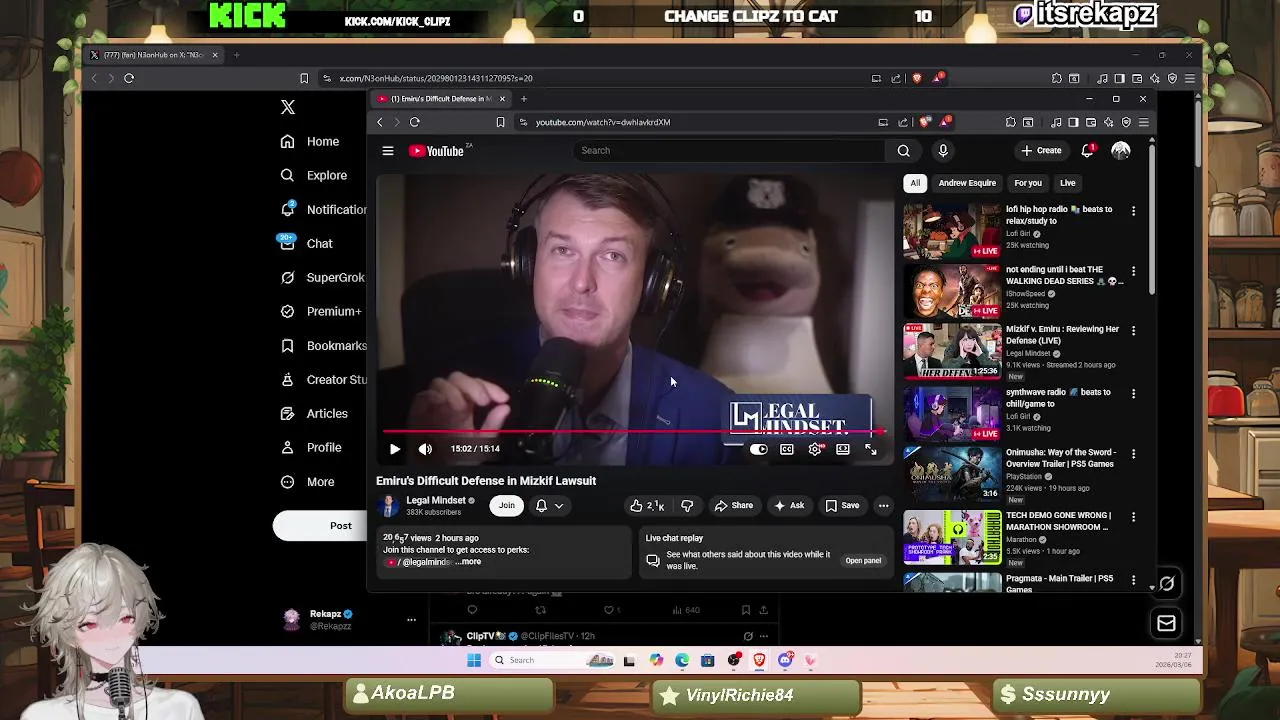The height and width of the screenshot is (720, 1280).
Task: Open lofi hip hop radio thumbnail
Action: point(952,231)
